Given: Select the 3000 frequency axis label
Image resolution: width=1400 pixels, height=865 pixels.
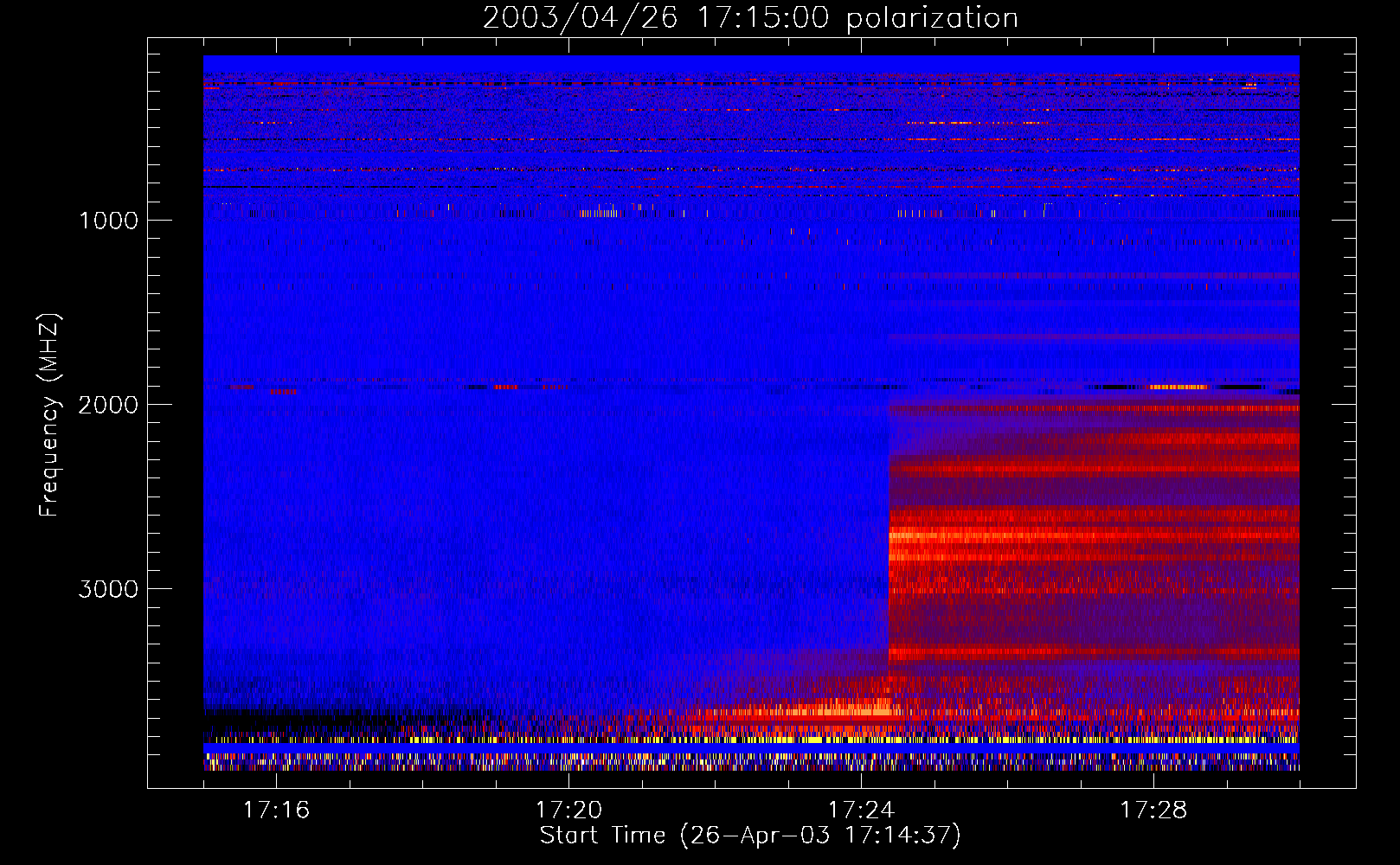Looking at the screenshot, I should (x=108, y=589).
